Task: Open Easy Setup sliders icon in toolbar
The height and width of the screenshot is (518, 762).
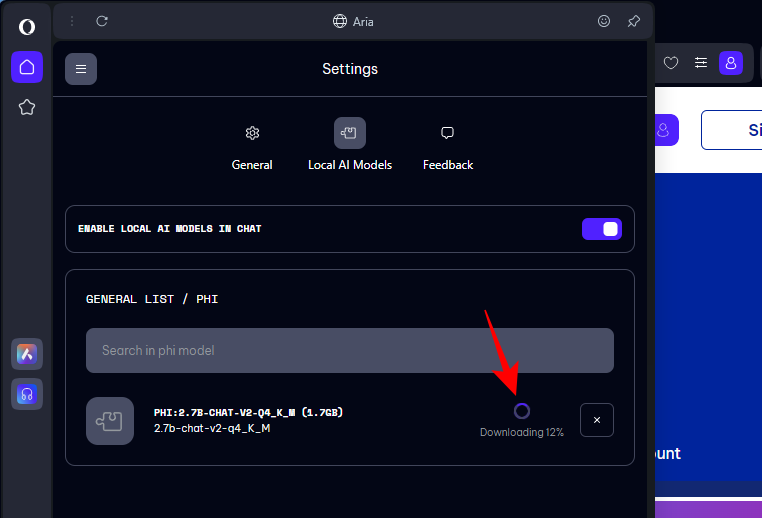Action: coord(701,63)
